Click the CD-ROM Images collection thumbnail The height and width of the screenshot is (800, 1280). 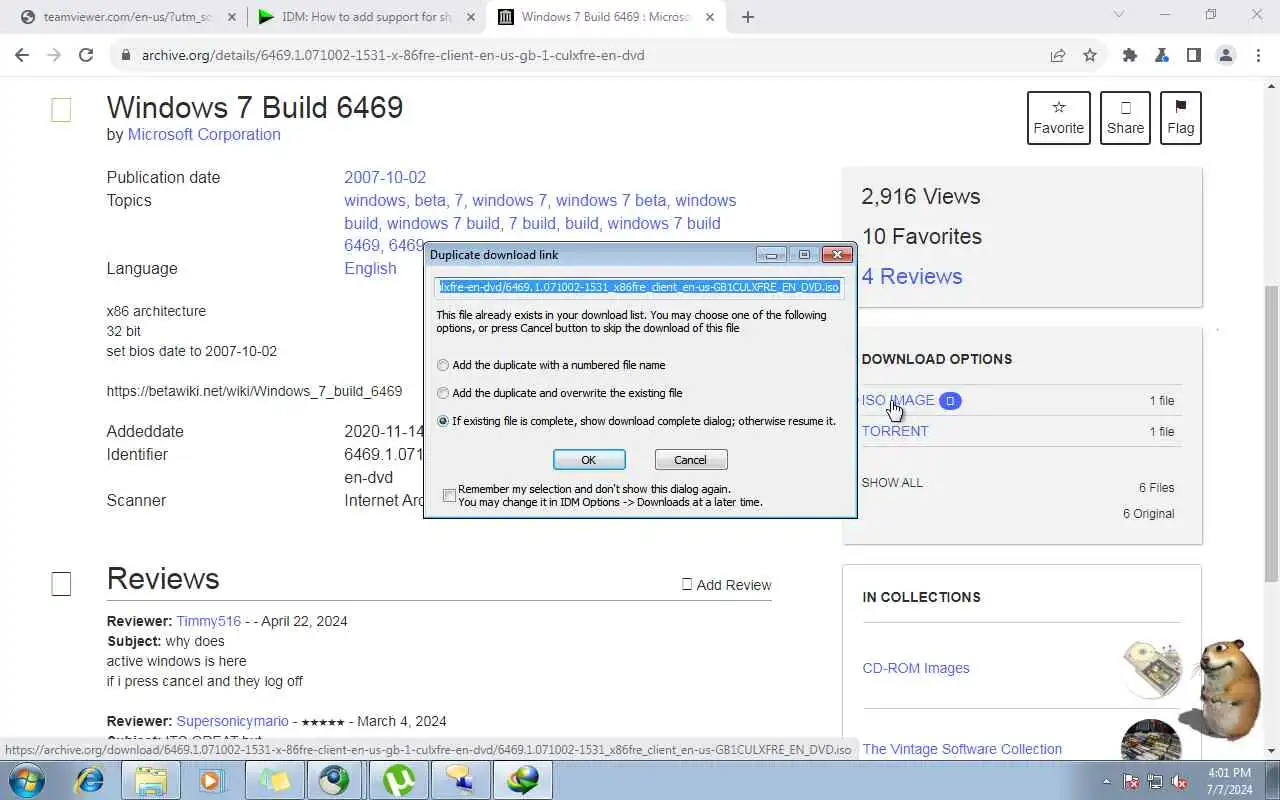(1151, 668)
